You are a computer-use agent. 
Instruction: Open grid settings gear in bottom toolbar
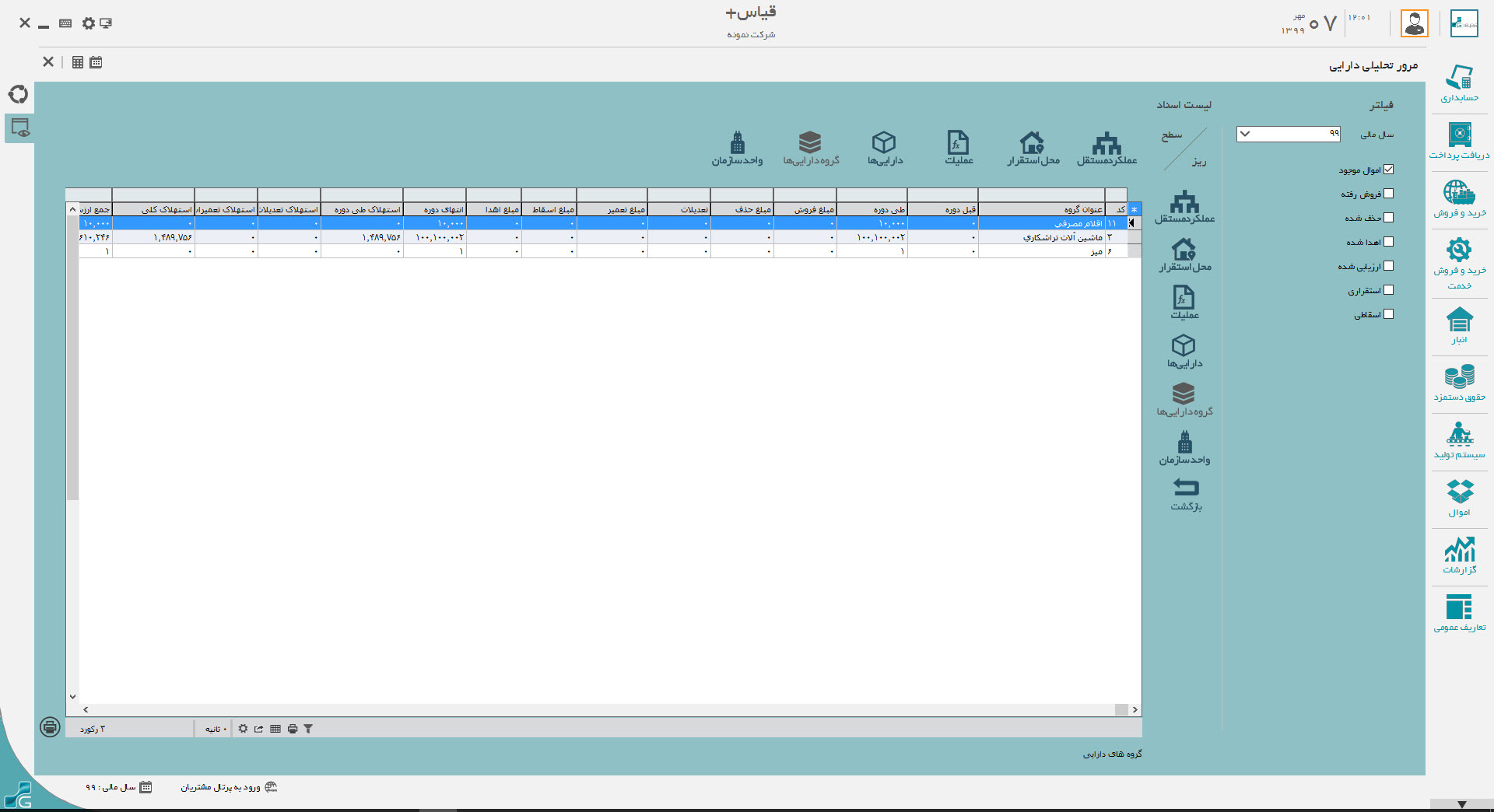click(x=243, y=729)
